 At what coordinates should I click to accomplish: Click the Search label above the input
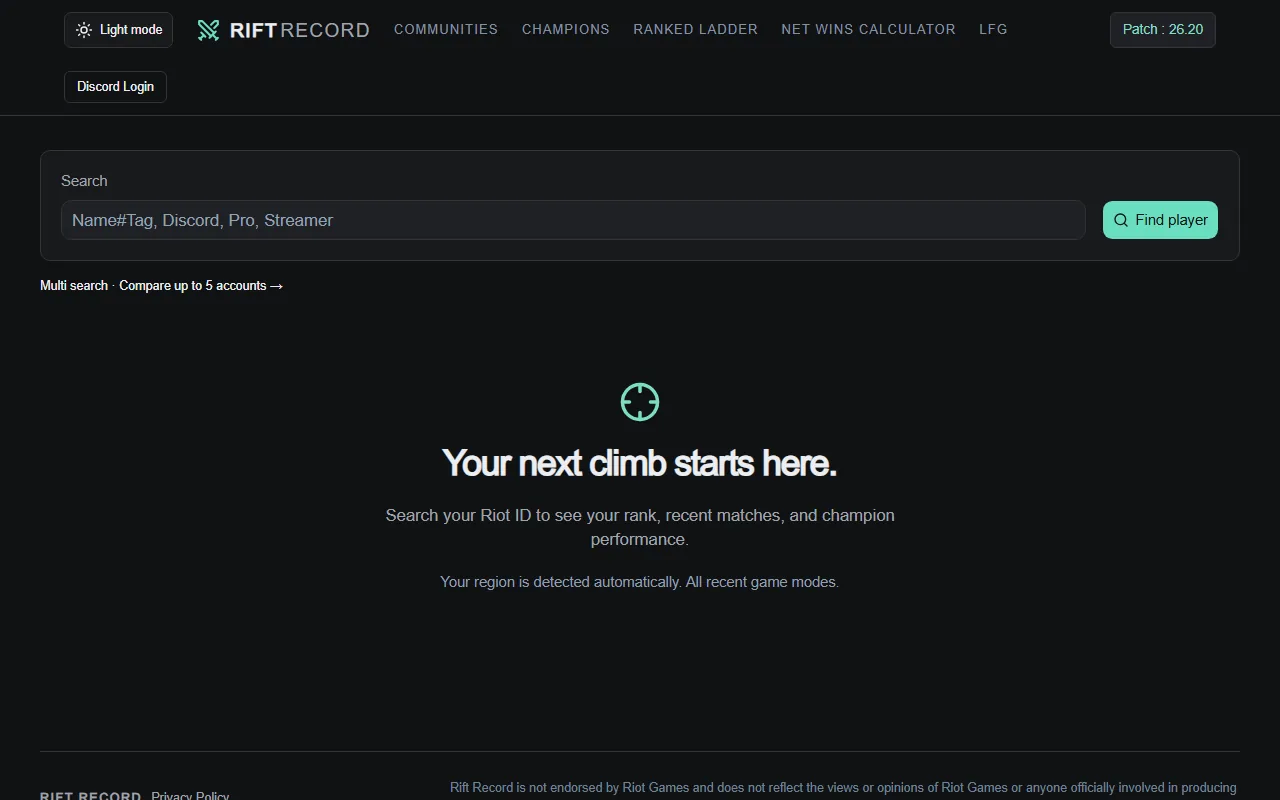[x=84, y=181]
